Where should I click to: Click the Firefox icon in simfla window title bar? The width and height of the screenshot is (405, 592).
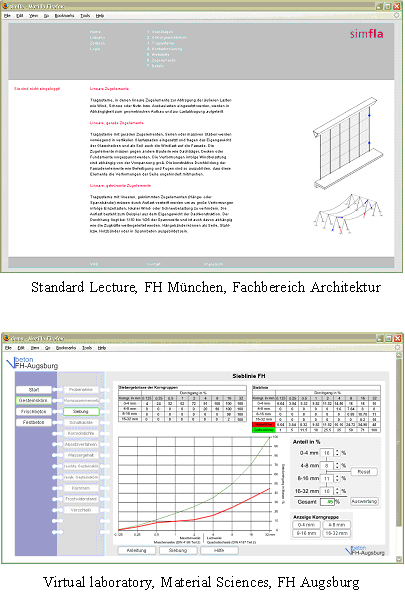(x=5, y=6)
